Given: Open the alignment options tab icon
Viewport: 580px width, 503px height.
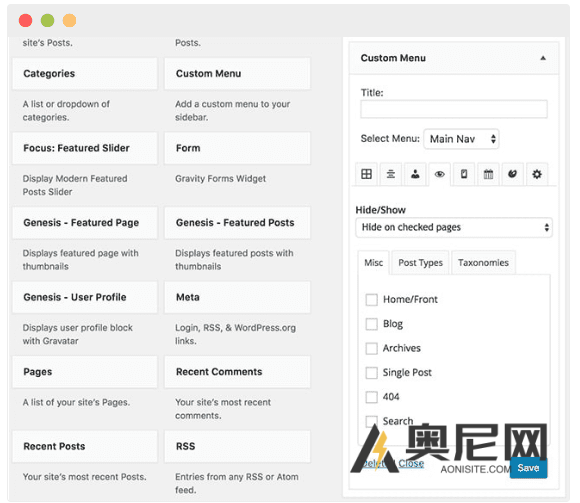Looking at the screenshot, I should click(391, 174).
